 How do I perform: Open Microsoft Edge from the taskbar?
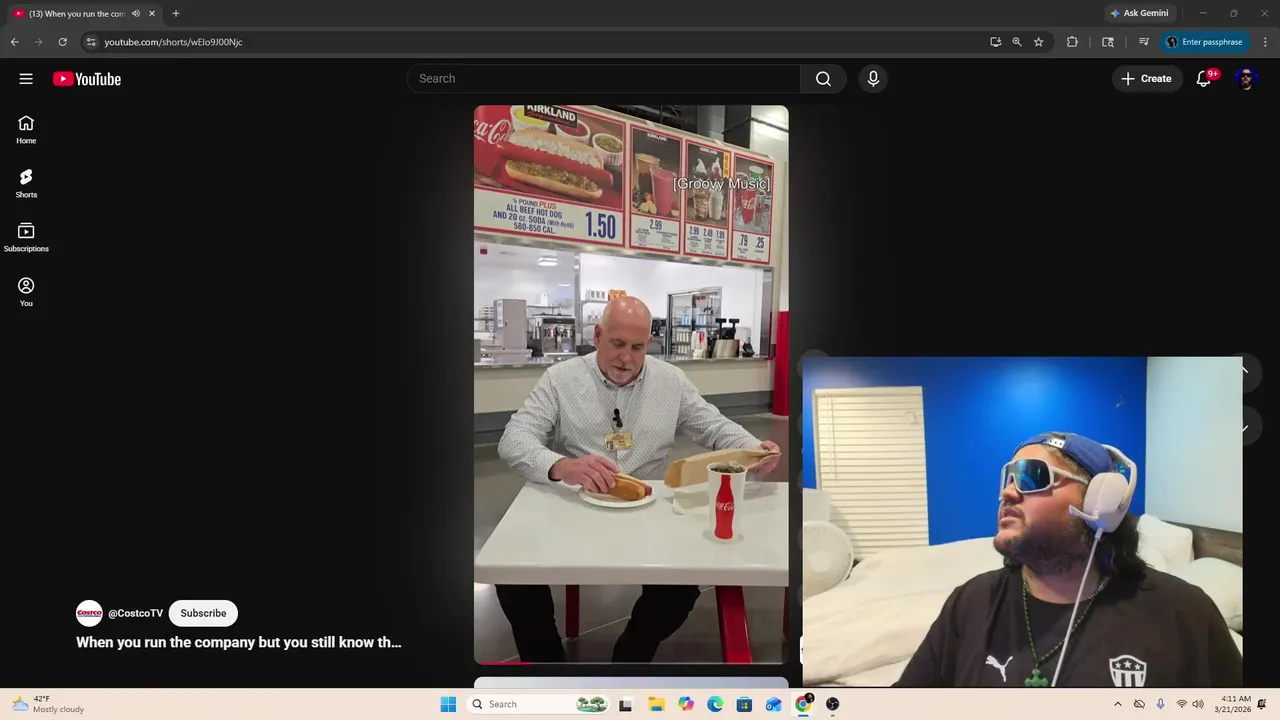click(x=715, y=704)
